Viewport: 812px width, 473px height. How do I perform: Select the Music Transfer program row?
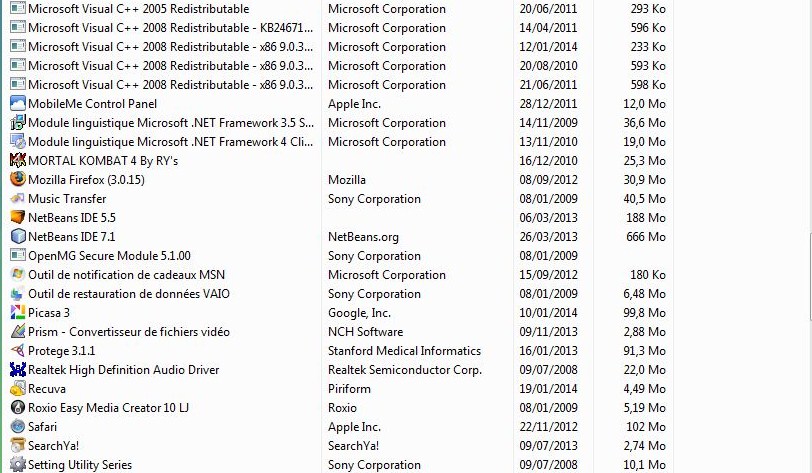pos(338,198)
